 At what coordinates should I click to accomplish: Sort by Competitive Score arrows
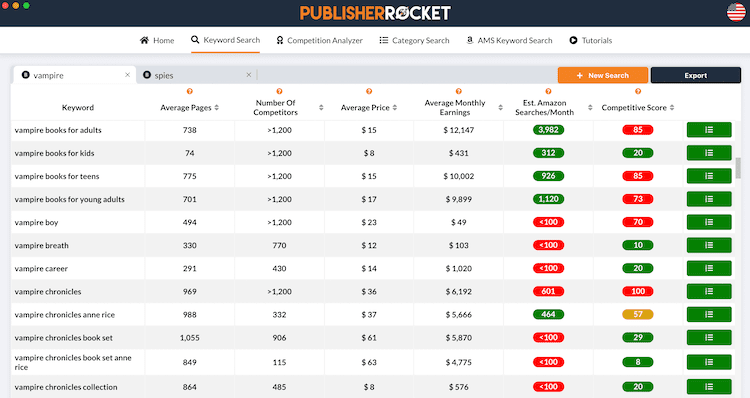click(x=672, y=108)
